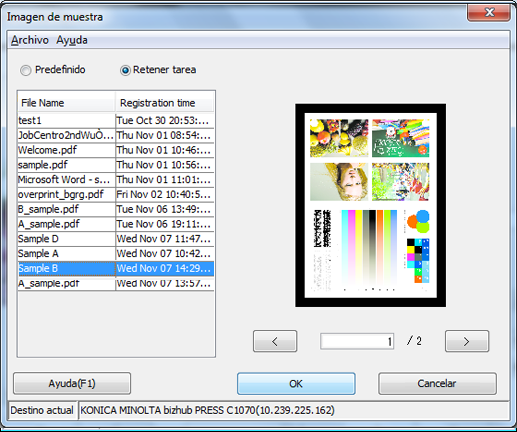
Task: Click the Wed Nov 07 11:47 time cell
Action: [x=165, y=239]
